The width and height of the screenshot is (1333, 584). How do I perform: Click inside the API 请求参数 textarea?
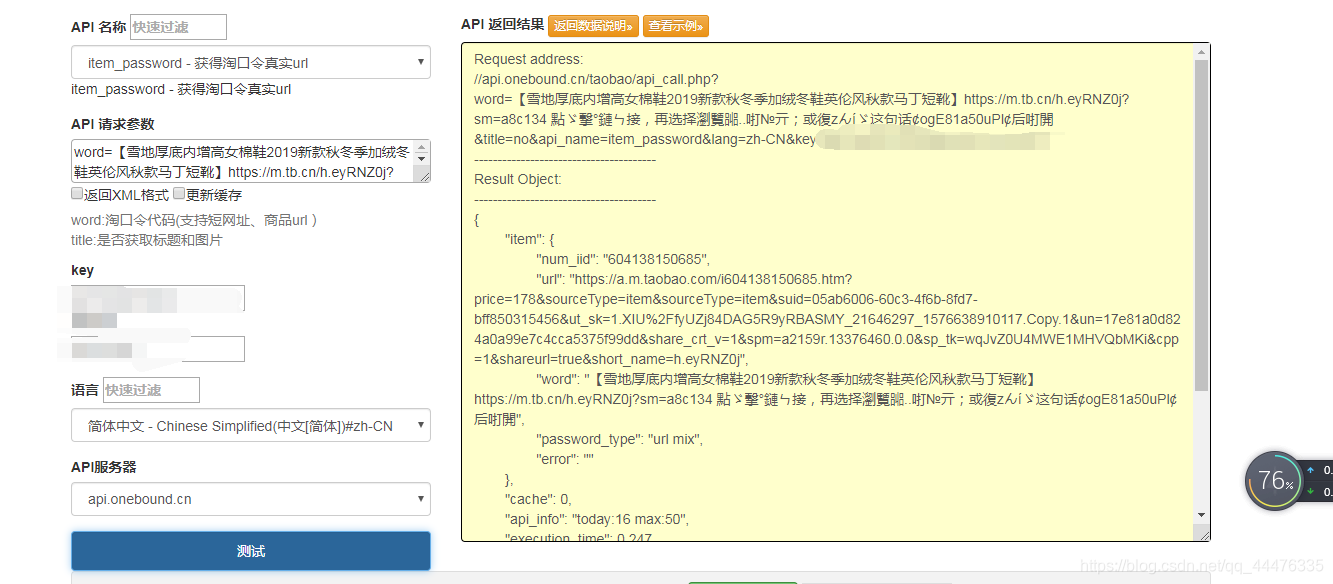(x=243, y=161)
